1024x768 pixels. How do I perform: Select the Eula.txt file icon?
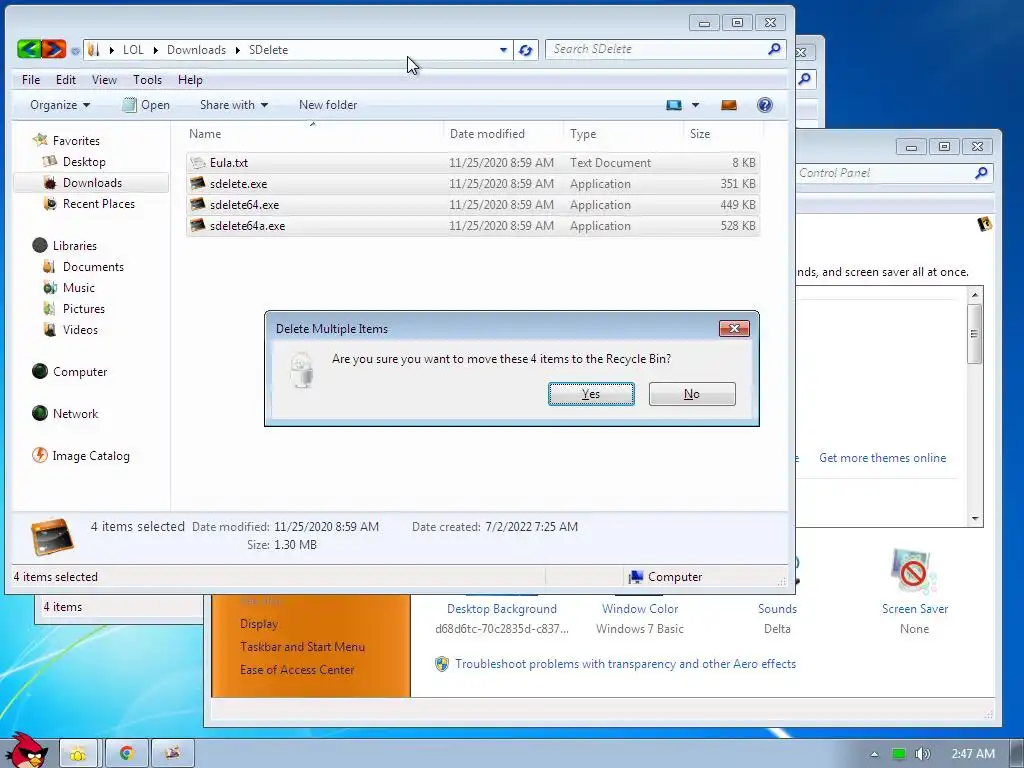198,163
